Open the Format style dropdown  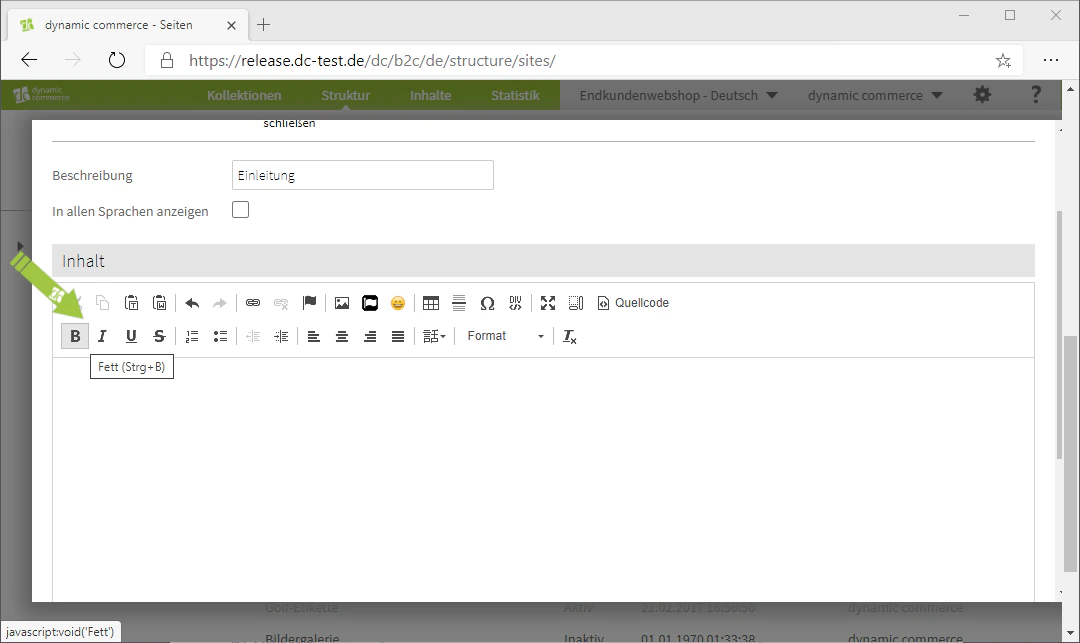click(505, 336)
